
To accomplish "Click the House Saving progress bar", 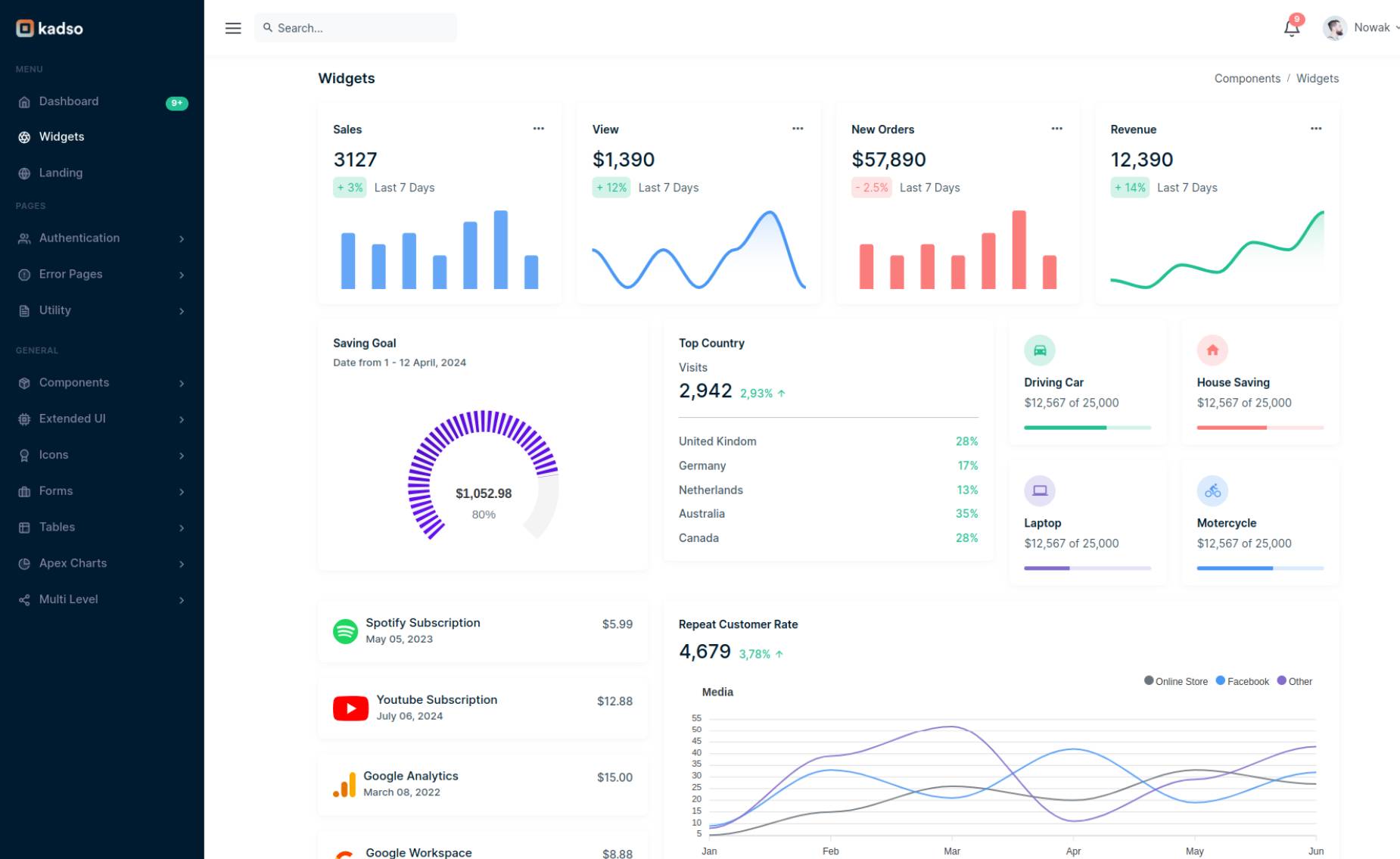I will click(x=1260, y=428).
